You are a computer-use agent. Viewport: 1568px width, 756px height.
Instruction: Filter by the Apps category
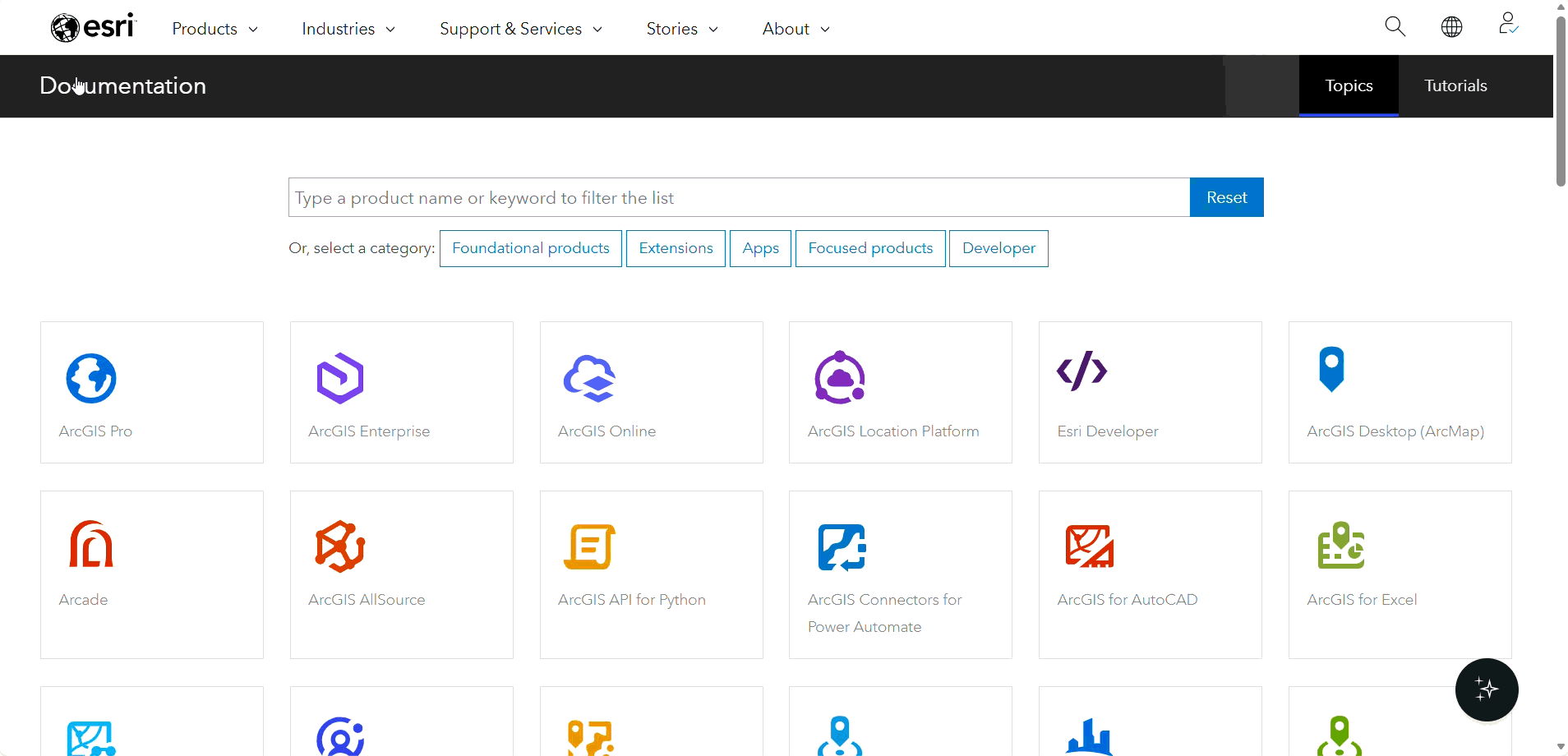point(759,247)
